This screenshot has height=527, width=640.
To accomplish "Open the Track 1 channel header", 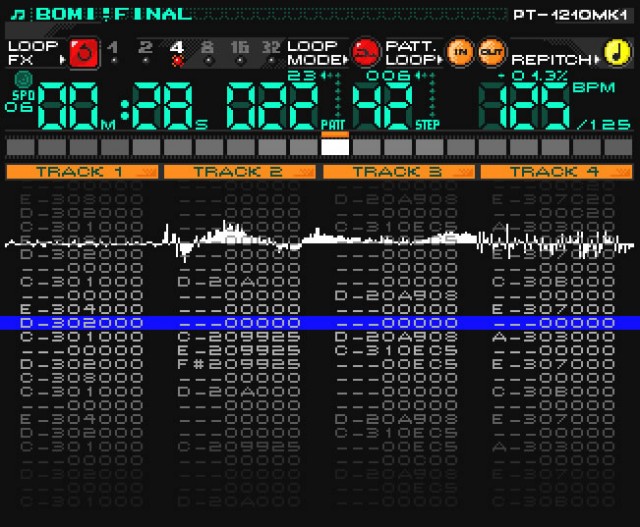I will tap(80, 171).
